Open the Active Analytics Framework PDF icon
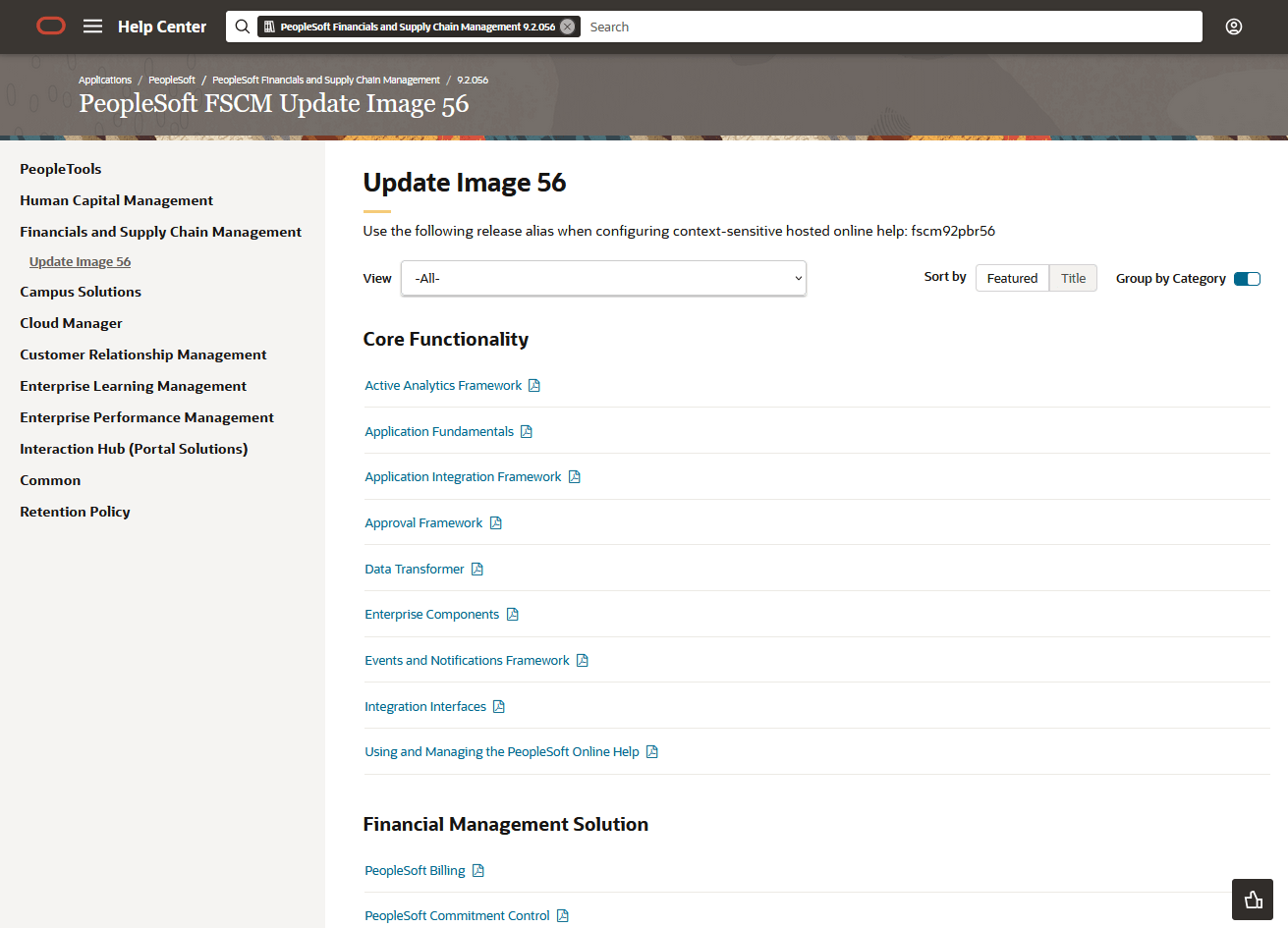Image resolution: width=1288 pixels, height=928 pixels. 533,385
